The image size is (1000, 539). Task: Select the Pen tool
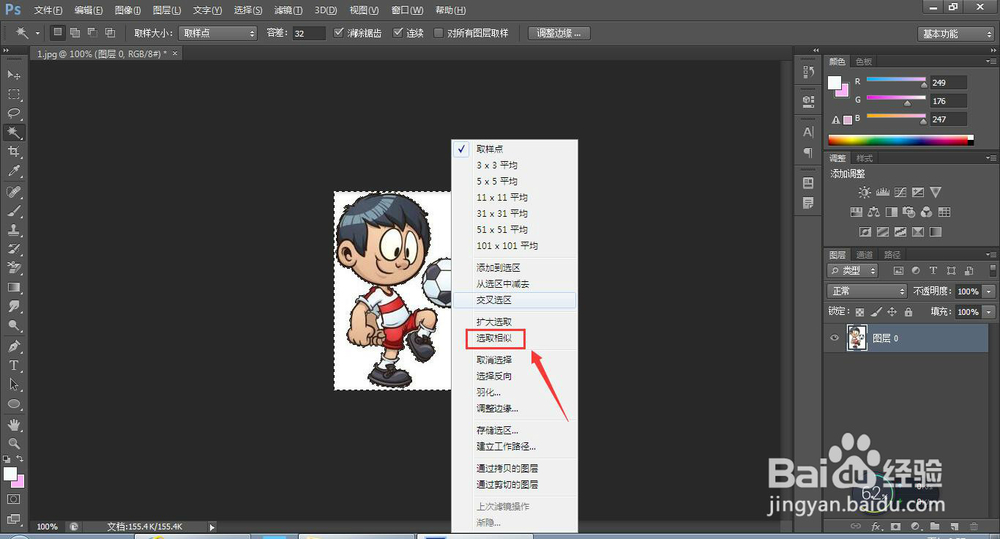point(14,346)
